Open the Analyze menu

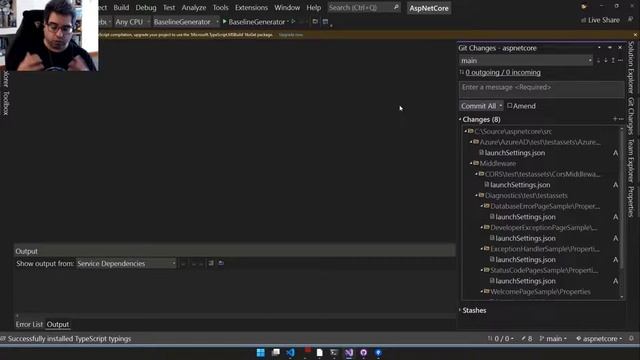pyautogui.click(x=194, y=8)
